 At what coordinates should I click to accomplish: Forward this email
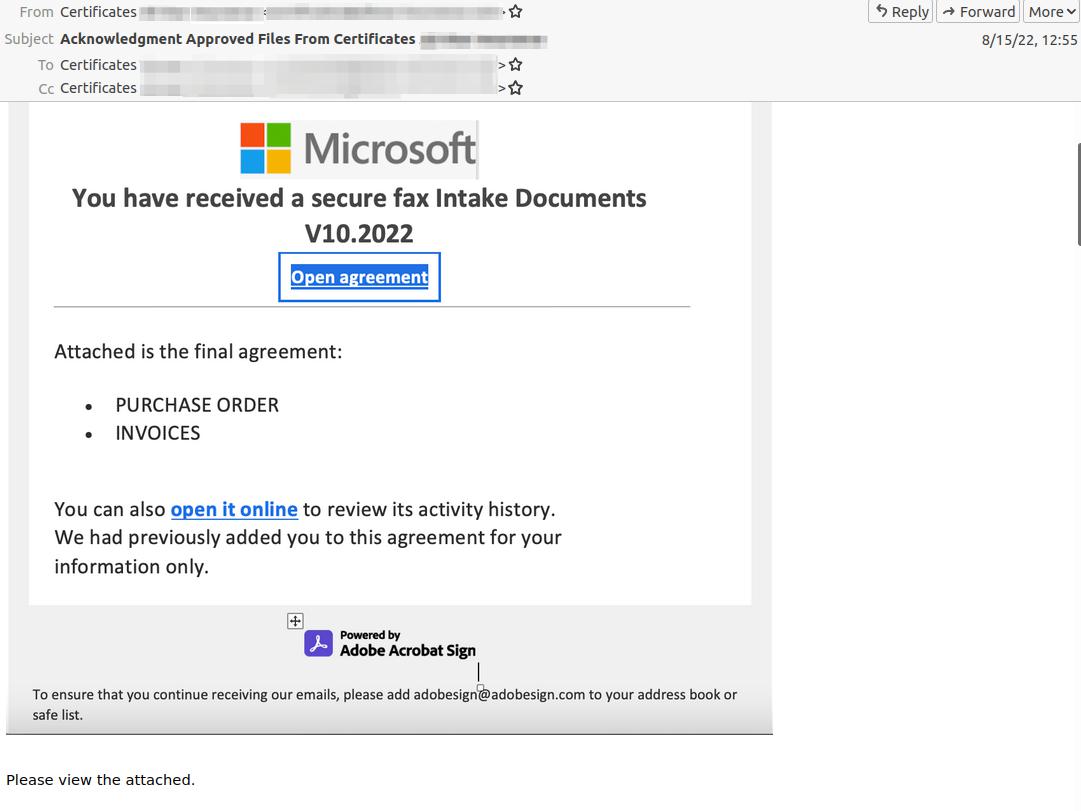pos(978,12)
